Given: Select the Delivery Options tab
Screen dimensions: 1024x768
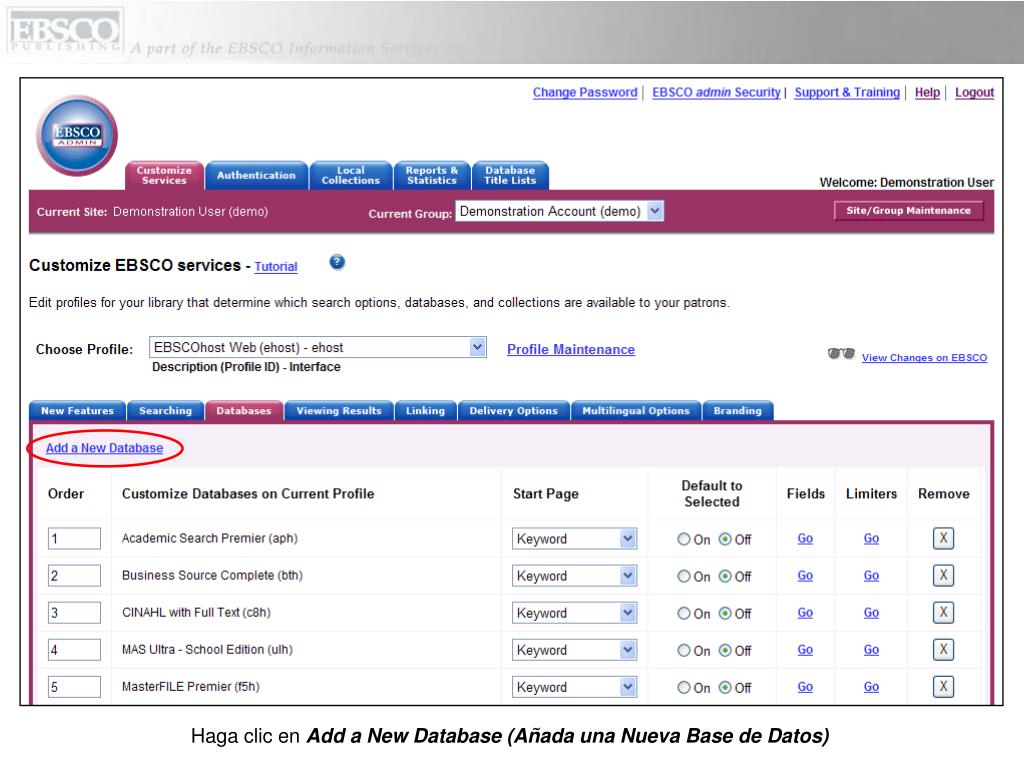Looking at the screenshot, I should click(x=513, y=411).
